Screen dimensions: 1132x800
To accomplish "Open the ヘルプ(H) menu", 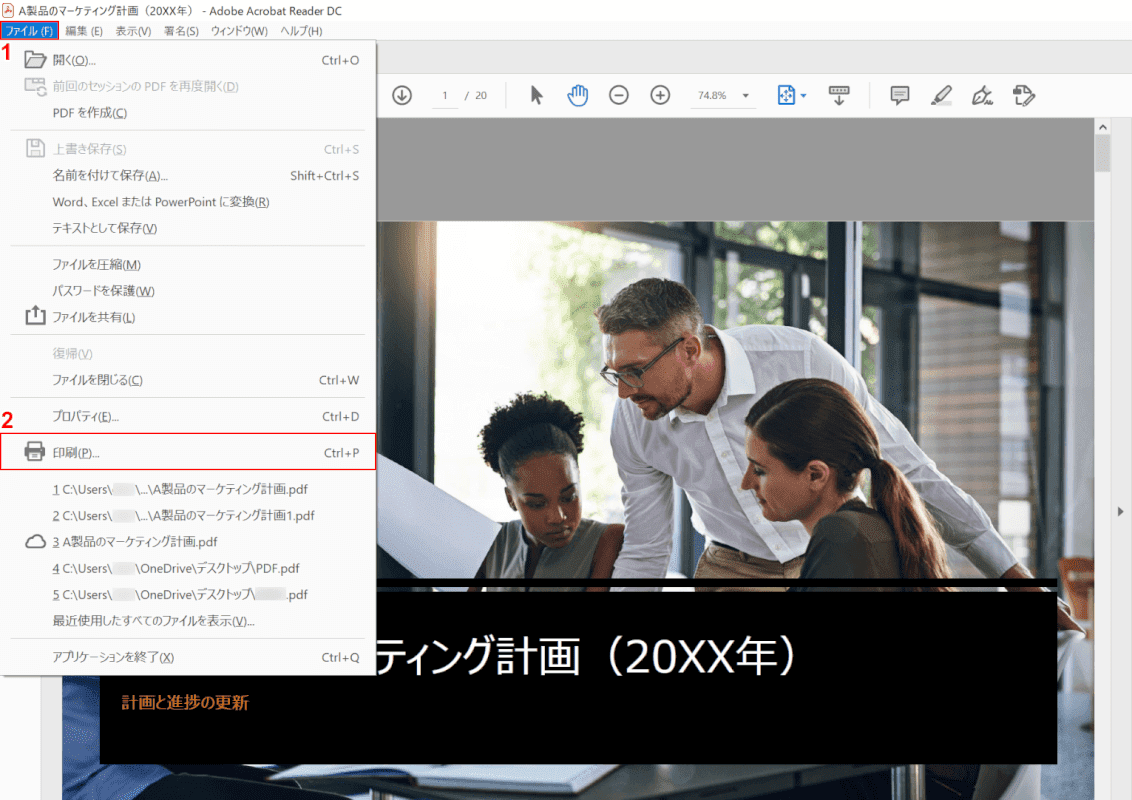I will 301,31.
